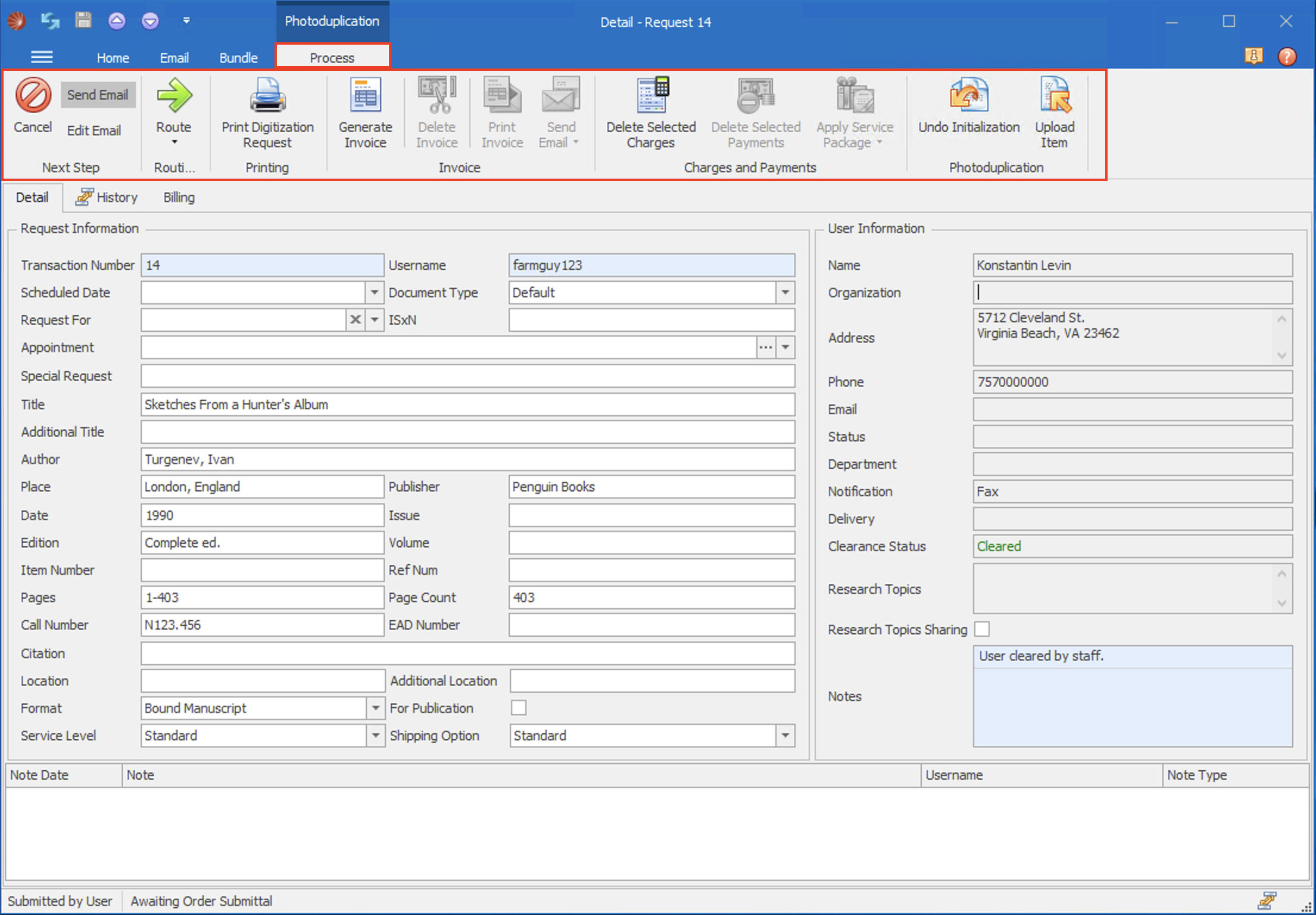Click the green Route arrow icon
This screenshot has height=915, width=1316.
173,95
